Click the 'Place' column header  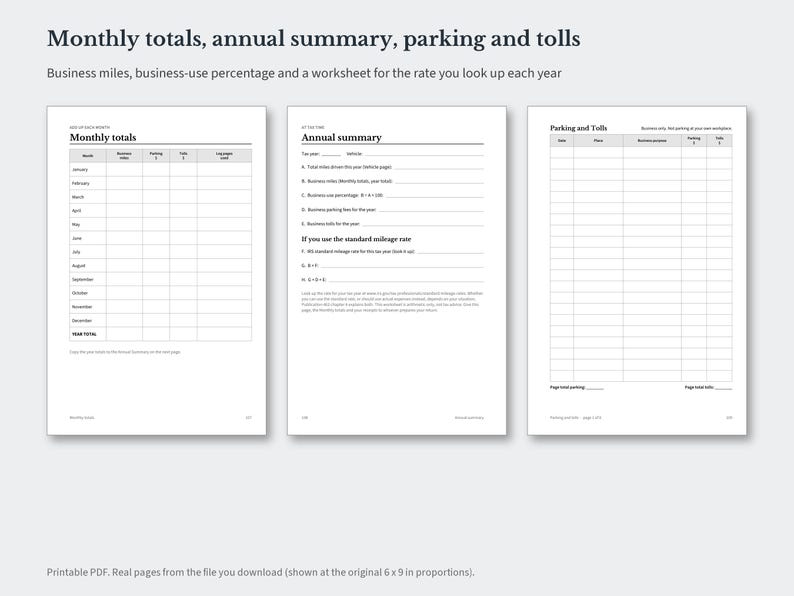pos(598,141)
